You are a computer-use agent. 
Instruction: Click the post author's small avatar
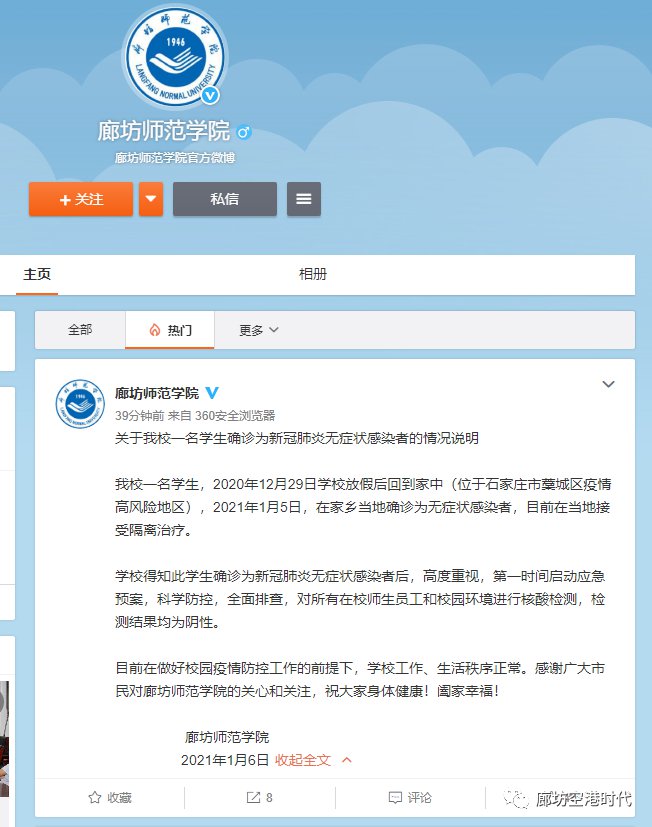click(x=80, y=403)
